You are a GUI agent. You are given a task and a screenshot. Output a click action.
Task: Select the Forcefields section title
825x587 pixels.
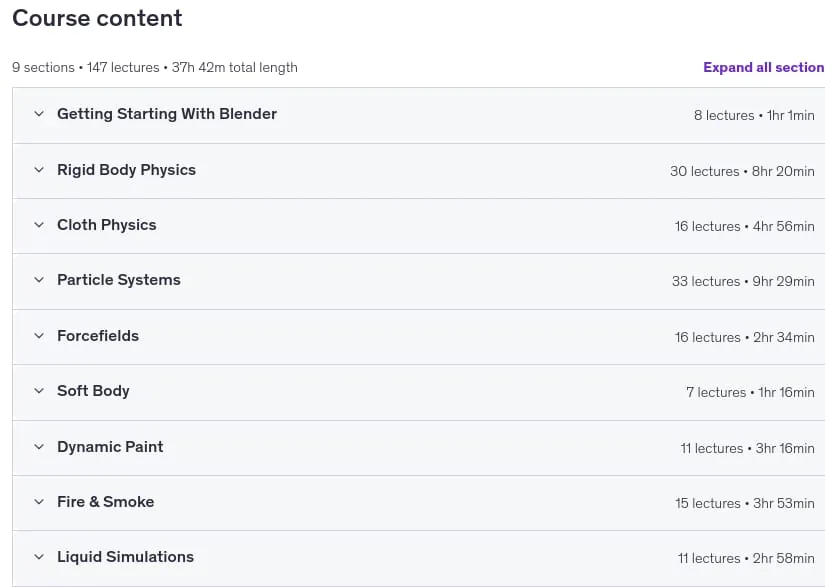(98, 336)
